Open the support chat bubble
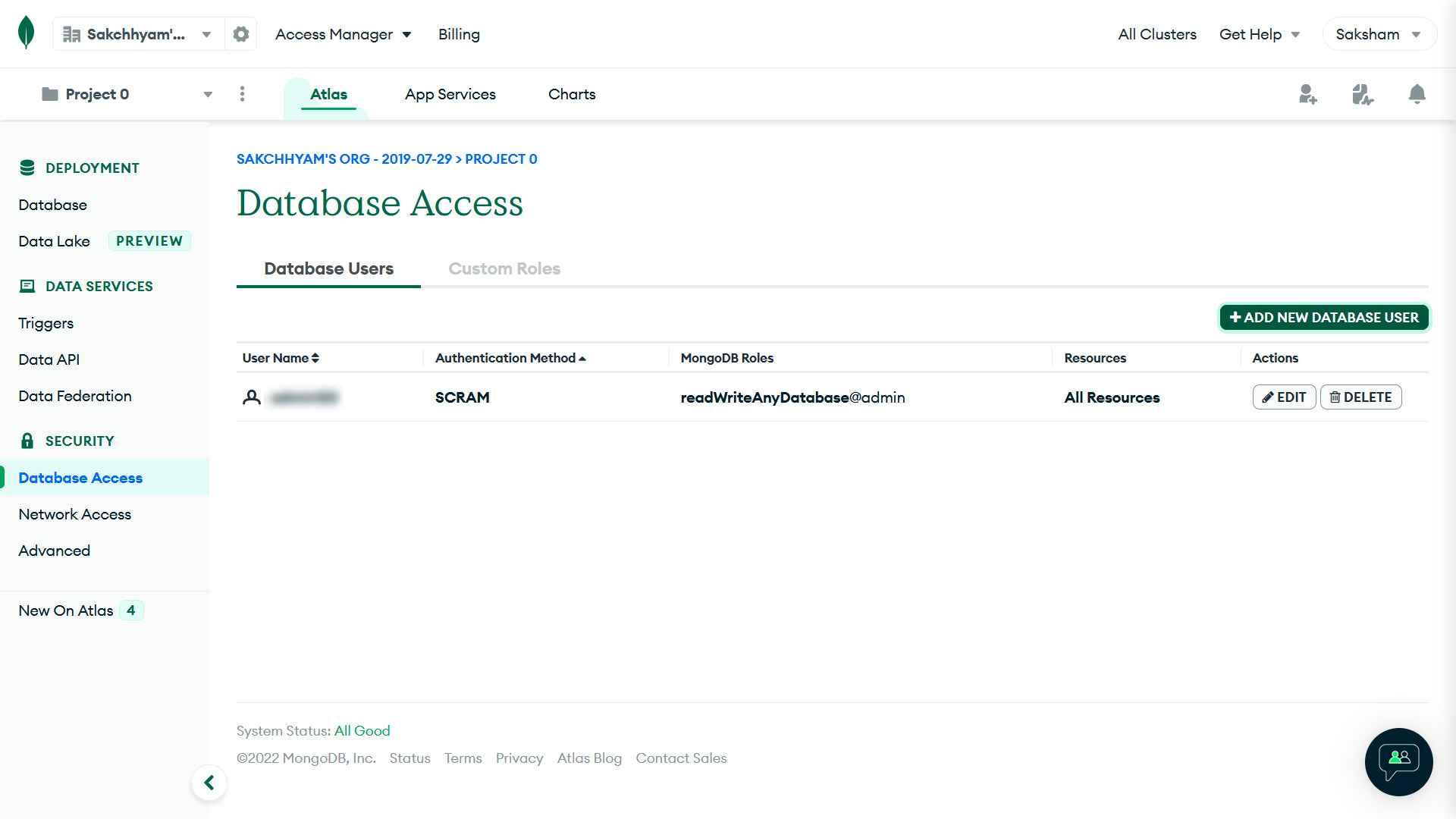 click(x=1398, y=761)
